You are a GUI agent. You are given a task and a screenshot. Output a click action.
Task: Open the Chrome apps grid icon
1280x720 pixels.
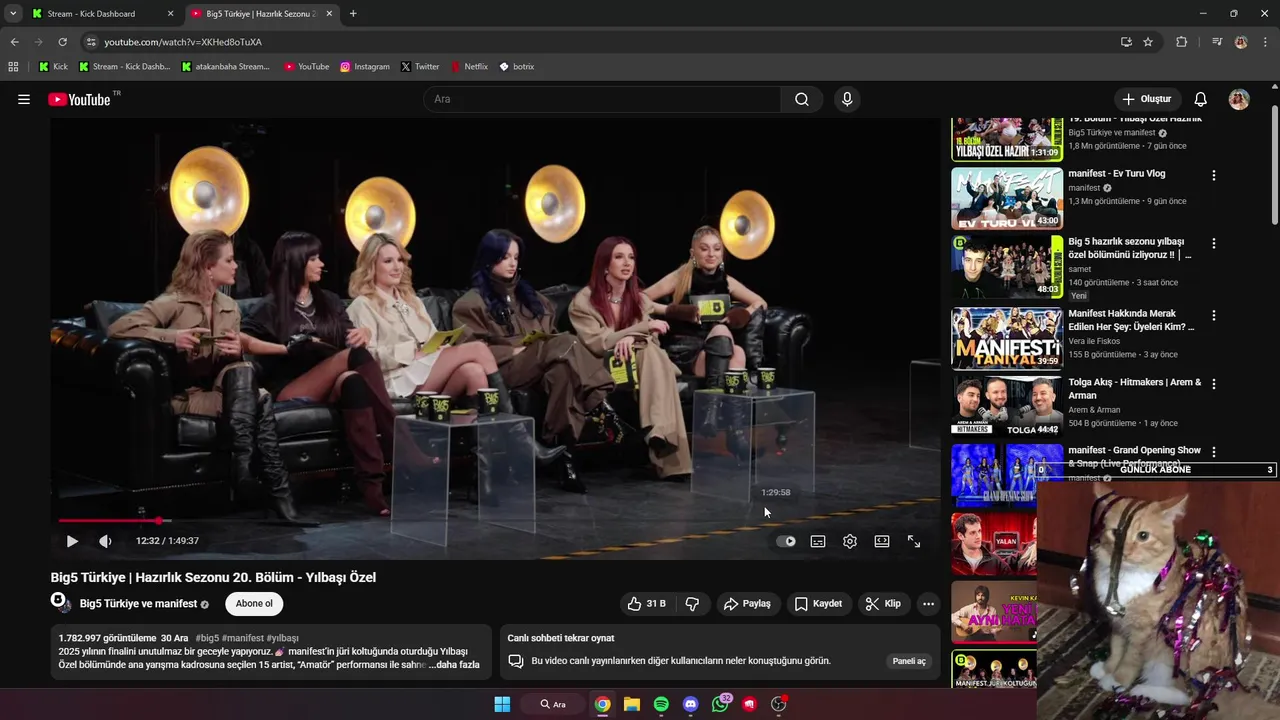13,67
